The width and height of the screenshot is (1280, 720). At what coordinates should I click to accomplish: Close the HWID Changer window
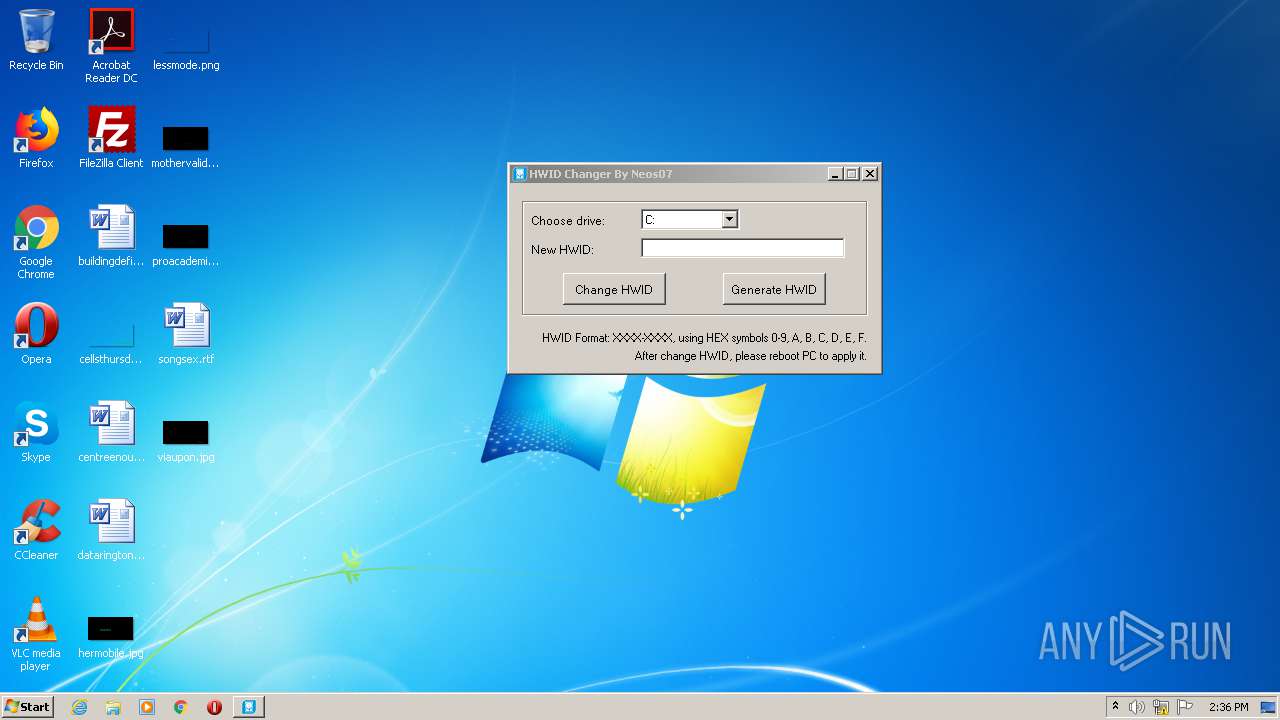click(x=870, y=174)
